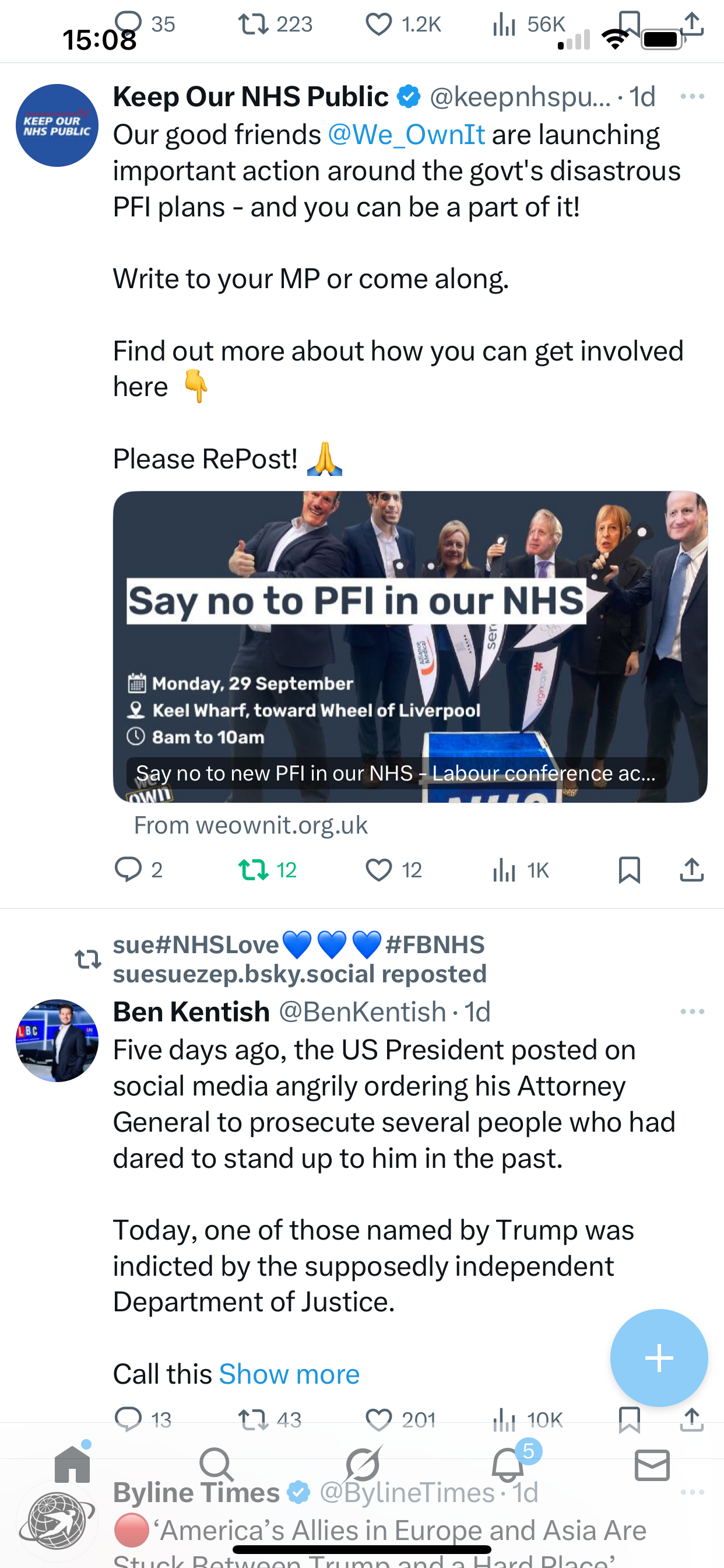Viewport: 724px width, 1568px height.
Task: Open more options for Ben Kentish post
Action: tap(693, 1012)
